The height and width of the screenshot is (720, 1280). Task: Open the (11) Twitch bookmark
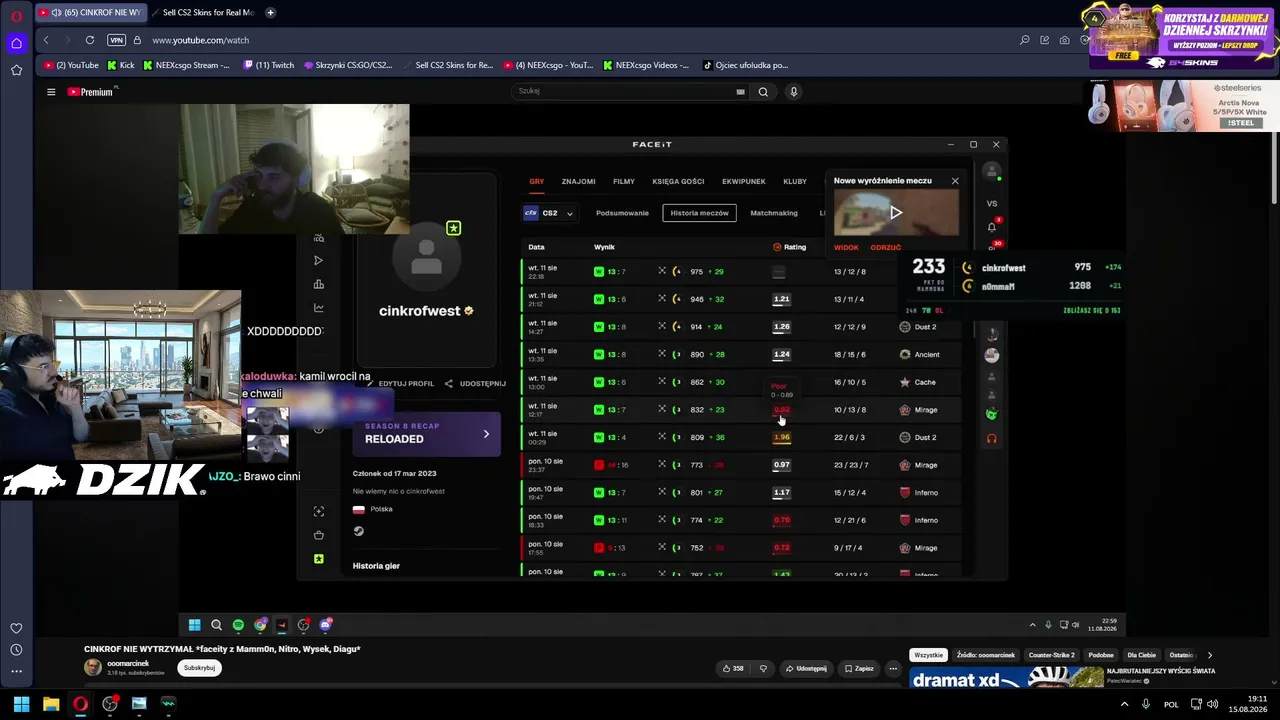[x=269, y=65]
